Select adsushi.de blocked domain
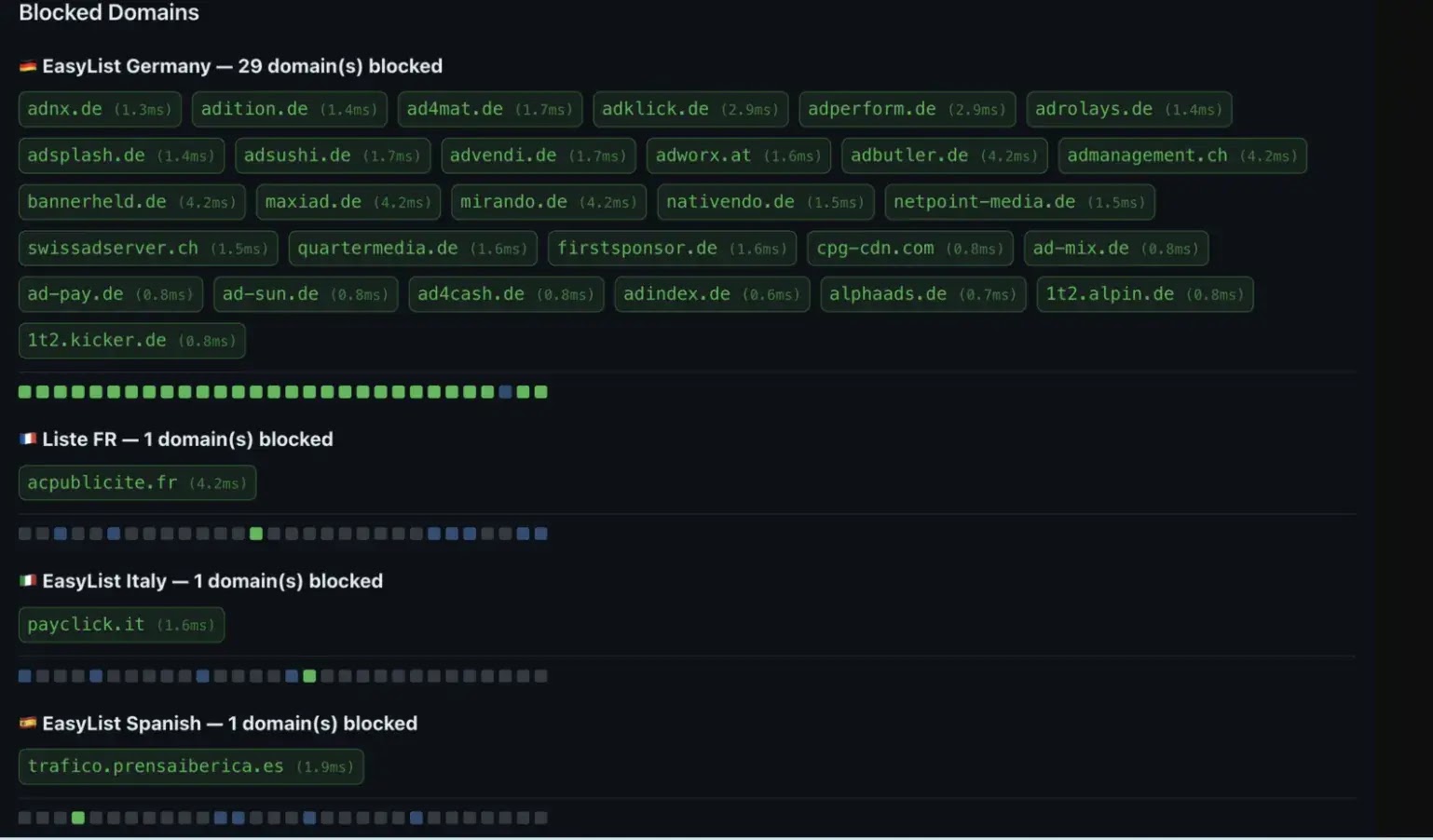This screenshot has width=1433, height=840. pyautogui.click(x=333, y=156)
